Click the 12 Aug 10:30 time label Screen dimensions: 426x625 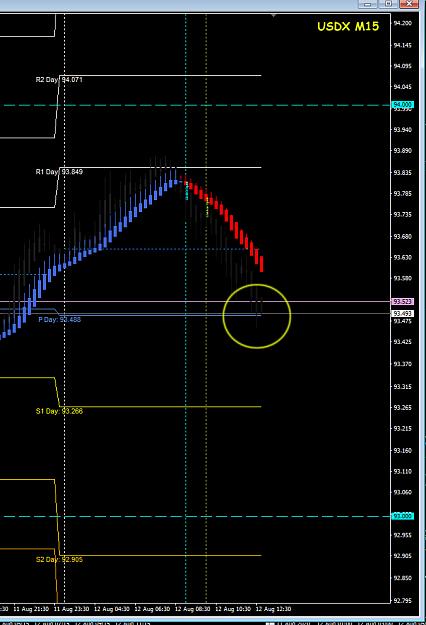pyautogui.click(x=233, y=609)
